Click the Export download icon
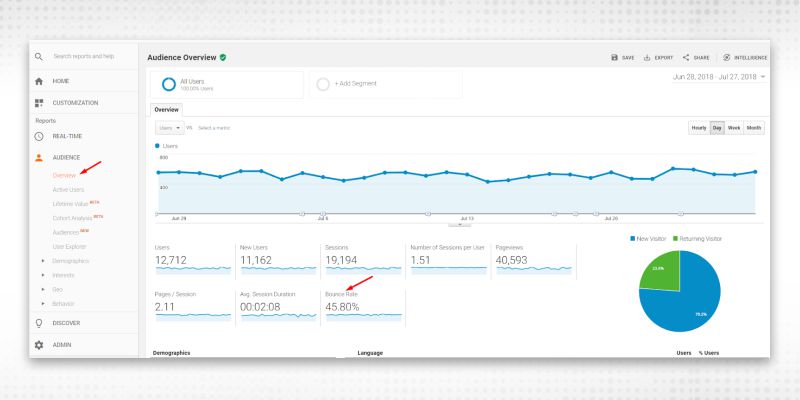The width and height of the screenshot is (800, 400). [x=647, y=58]
